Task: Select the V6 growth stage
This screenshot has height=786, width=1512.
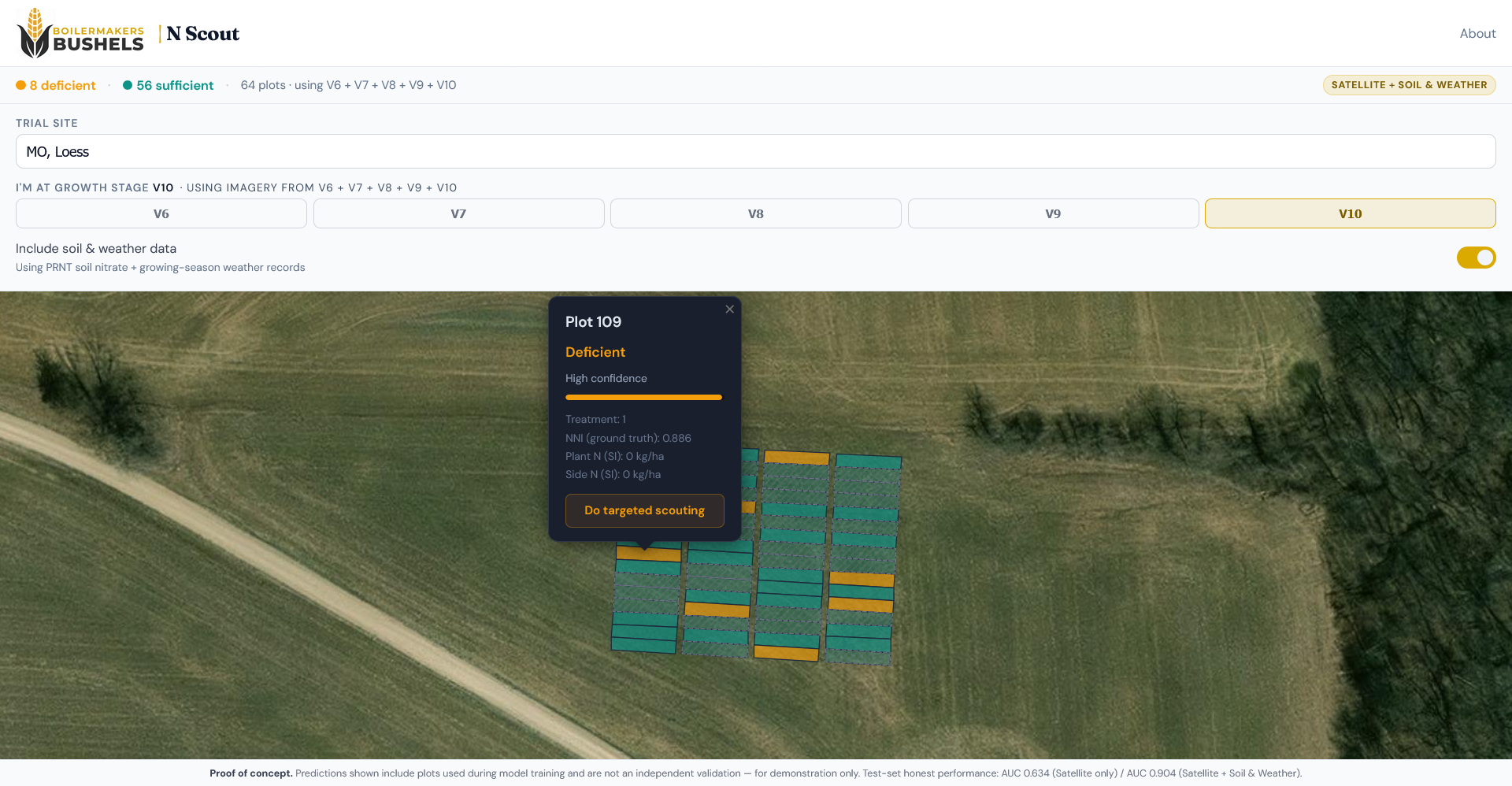Action: (161, 213)
